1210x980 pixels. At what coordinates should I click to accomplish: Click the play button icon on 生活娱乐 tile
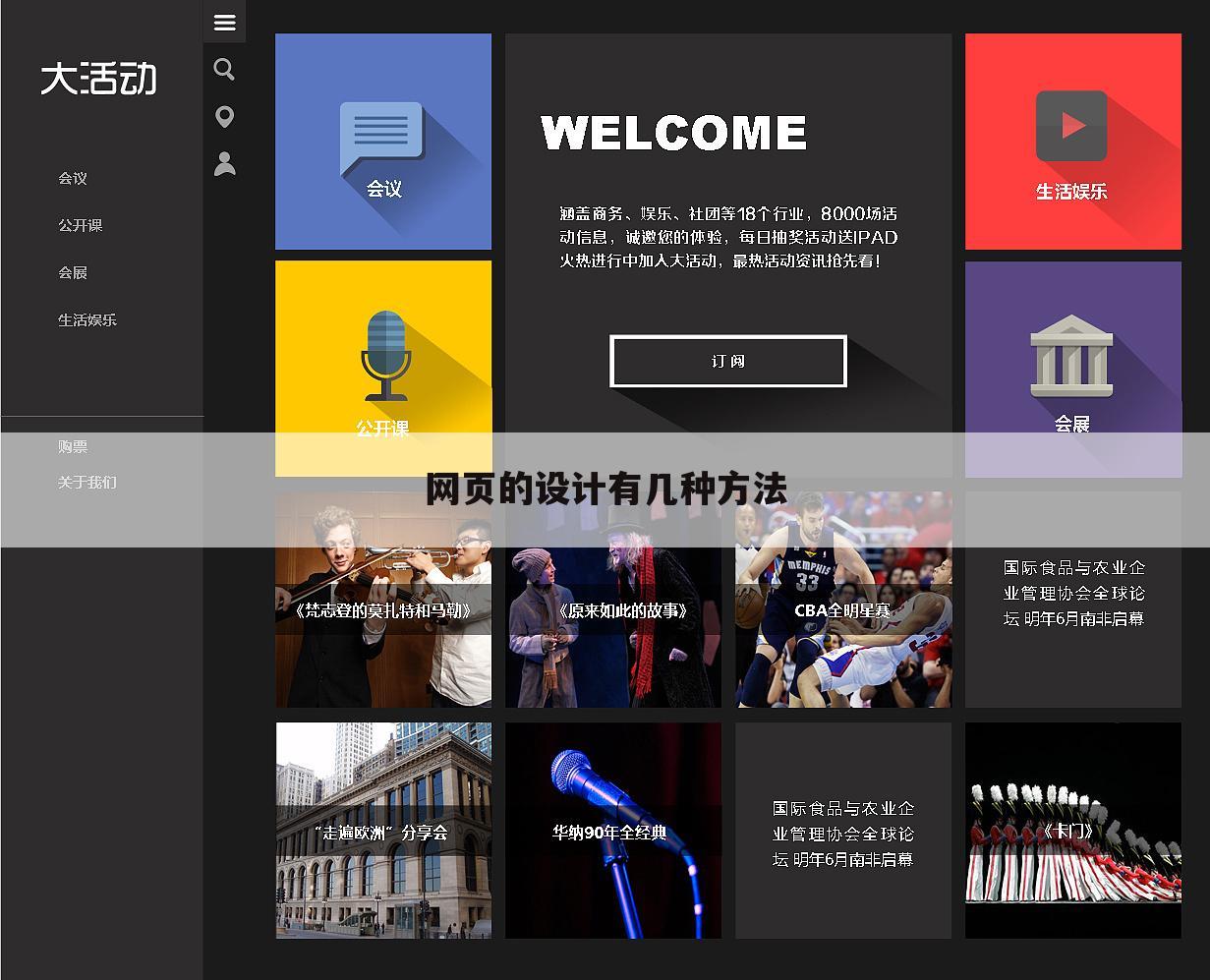[1071, 126]
